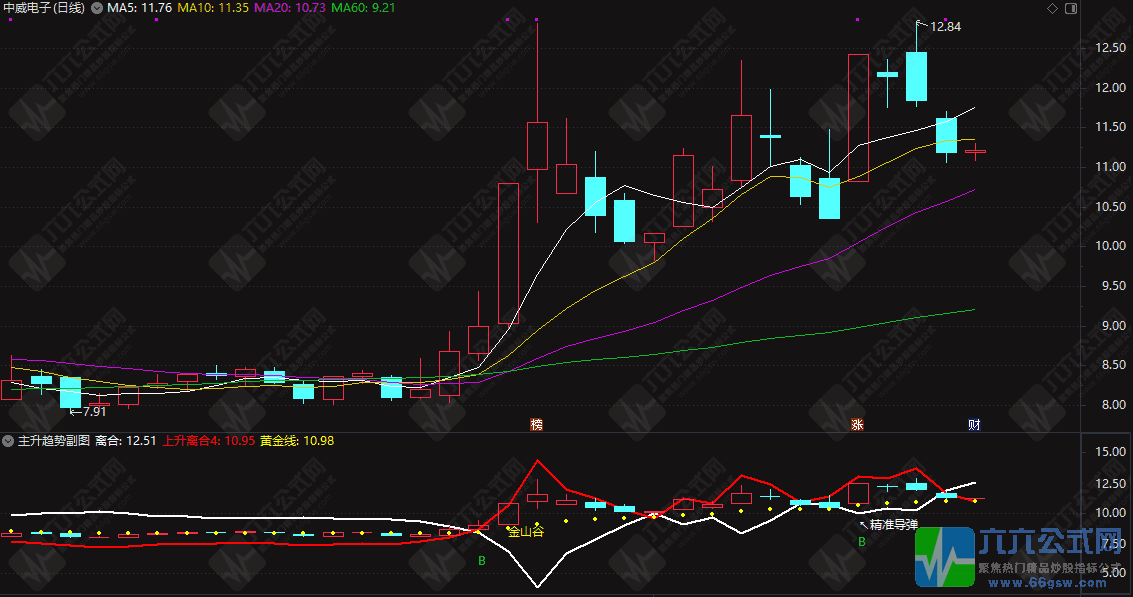The image size is (1133, 597).
Task: Click the diamond icon at chart top-right
Action: point(1052,9)
